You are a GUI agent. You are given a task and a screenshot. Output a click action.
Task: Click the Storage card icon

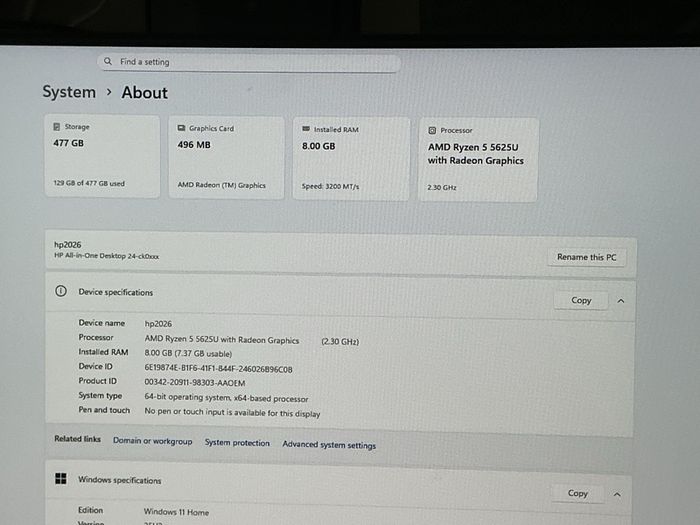tap(57, 127)
